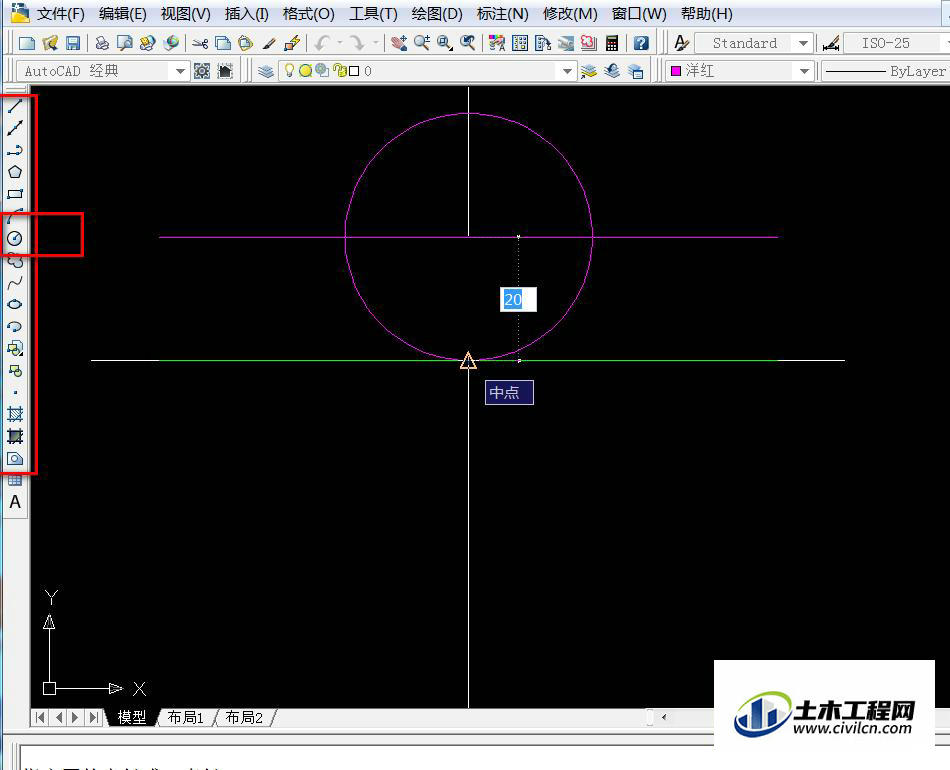The image size is (950, 770).
Task: Click the layer 0 white color box
Action: 354,71
